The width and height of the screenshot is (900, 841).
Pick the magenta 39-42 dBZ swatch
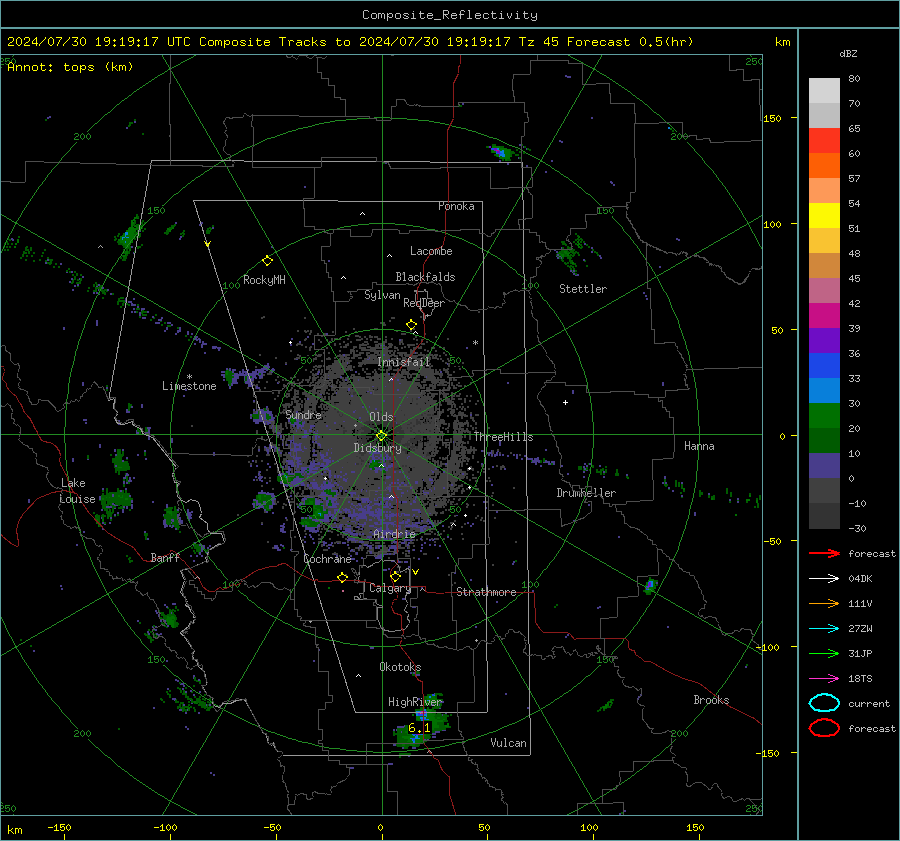(x=824, y=316)
